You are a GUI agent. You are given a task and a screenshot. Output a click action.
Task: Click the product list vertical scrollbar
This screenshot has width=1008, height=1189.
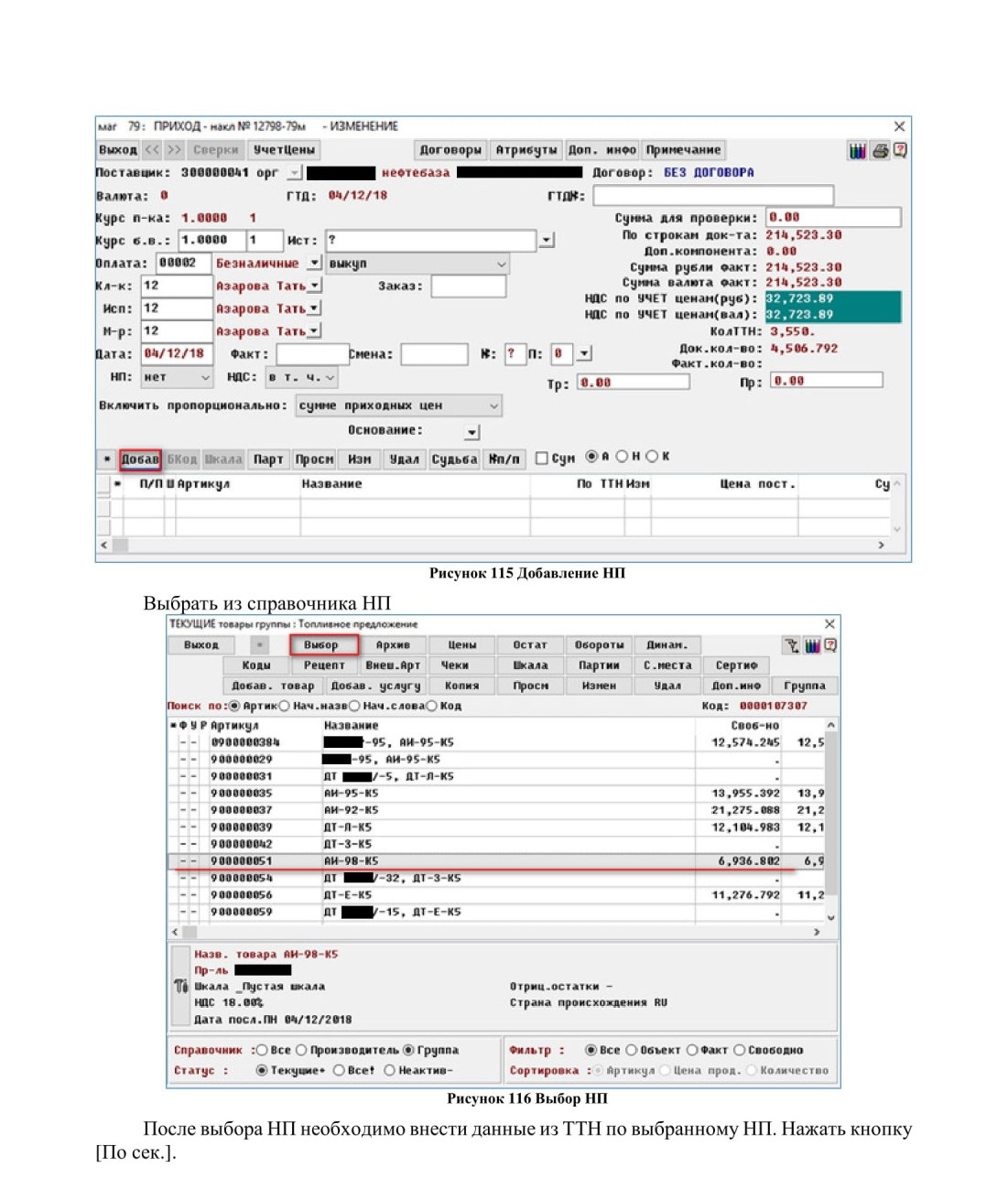click(x=830, y=819)
